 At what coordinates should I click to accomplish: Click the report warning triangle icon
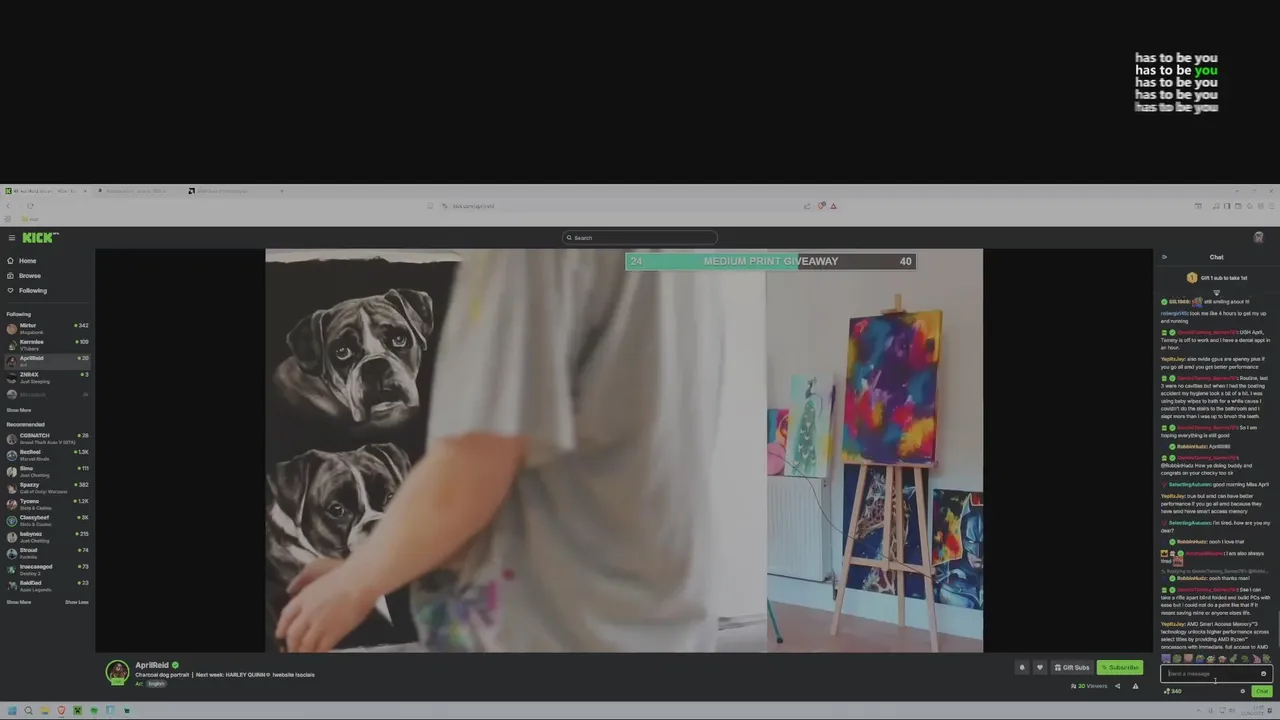[x=1135, y=686]
